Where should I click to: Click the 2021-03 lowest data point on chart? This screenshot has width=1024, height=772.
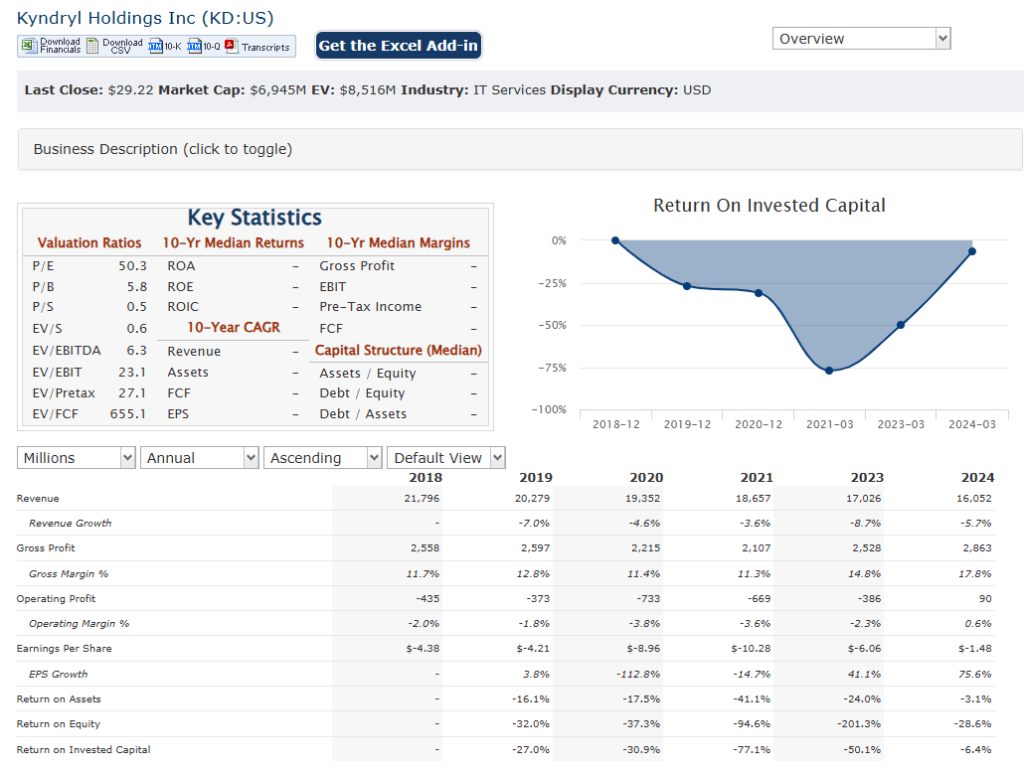coord(829,370)
